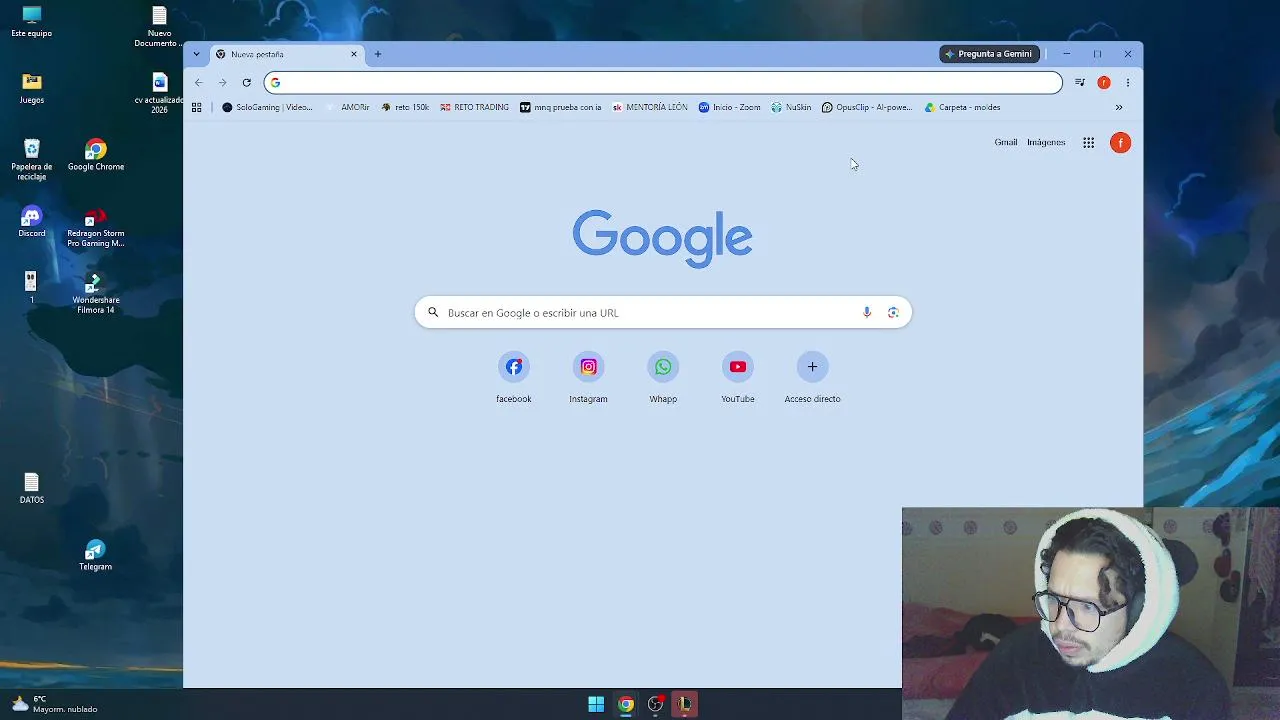Select the Discord desktop shortcut
The height and width of the screenshot is (720, 1280).
click(x=32, y=222)
